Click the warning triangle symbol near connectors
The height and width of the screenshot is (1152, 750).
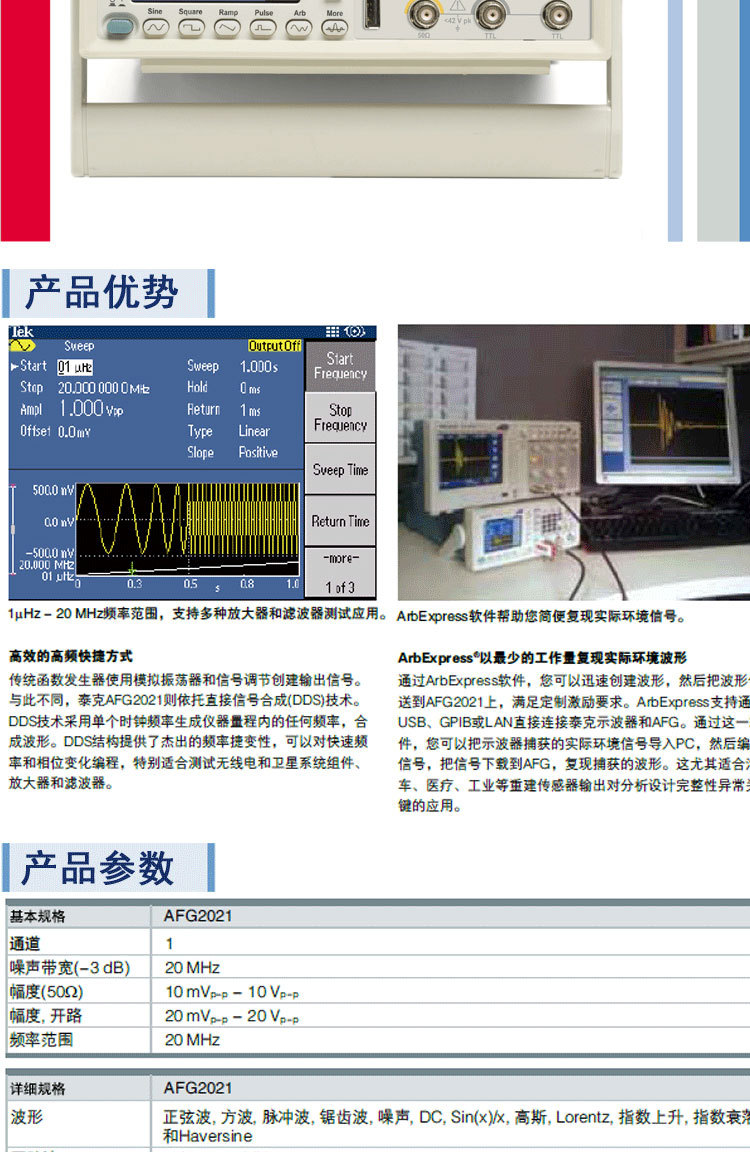pos(457,6)
